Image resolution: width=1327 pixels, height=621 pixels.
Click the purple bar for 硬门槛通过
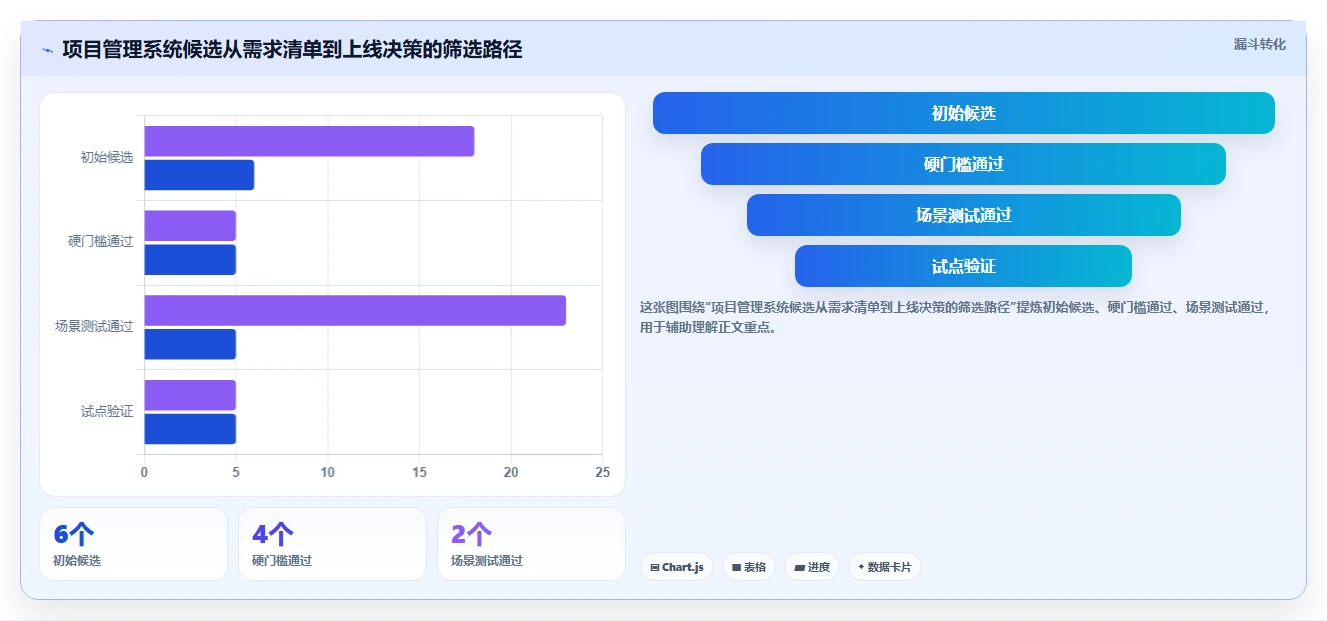click(190, 225)
